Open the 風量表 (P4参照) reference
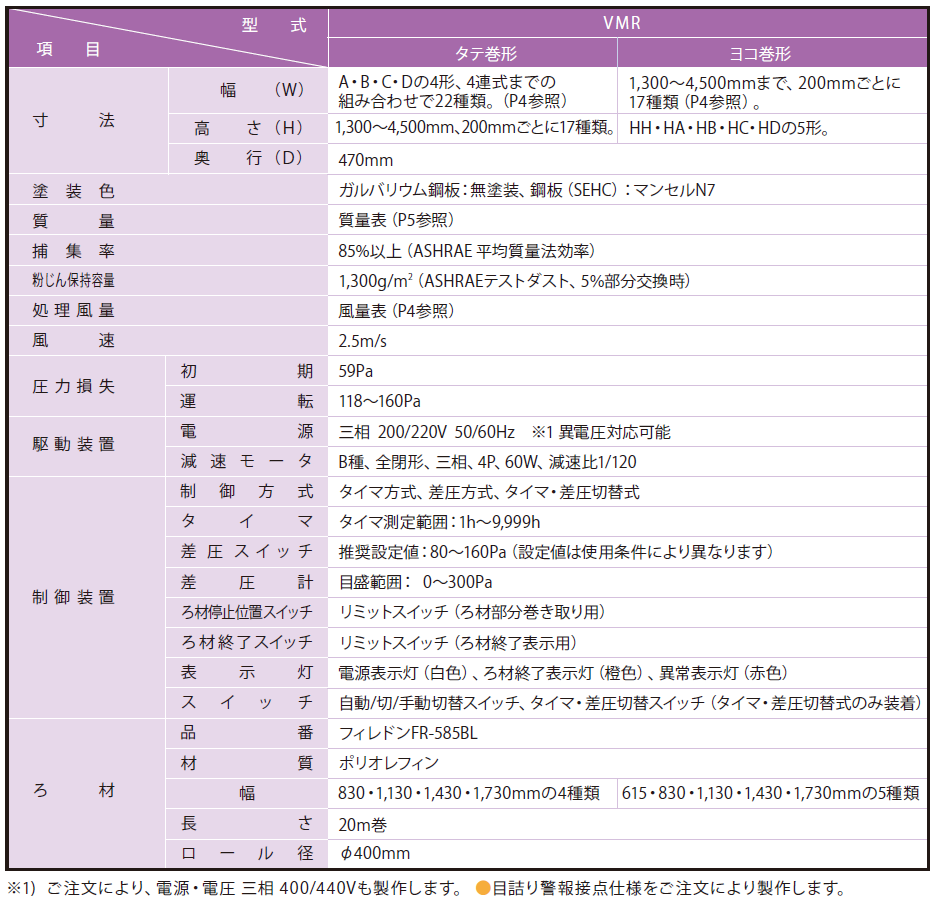Image resolution: width=931 pixels, height=897 pixels. tap(397, 311)
